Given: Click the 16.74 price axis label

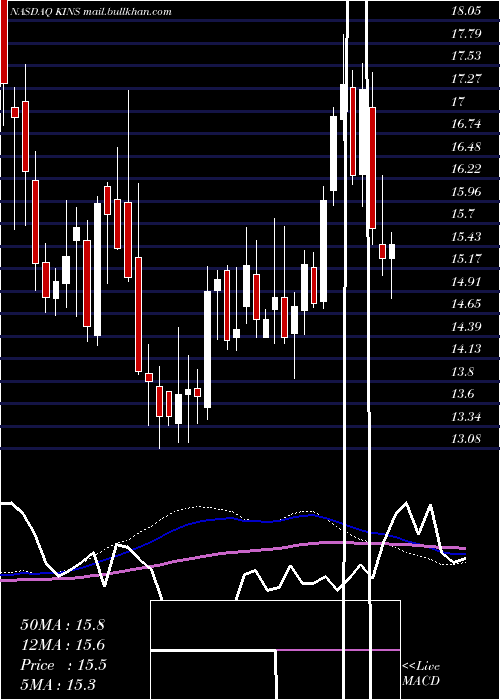Looking at the screenshot, I should 466,124.
